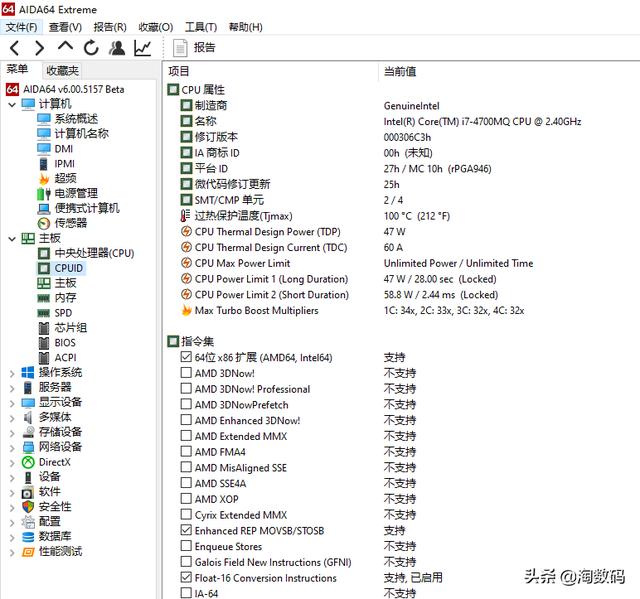Open the 电源管理 power management item
The width and height of the screenshot is (640, 599).
(x=76, y=193)
